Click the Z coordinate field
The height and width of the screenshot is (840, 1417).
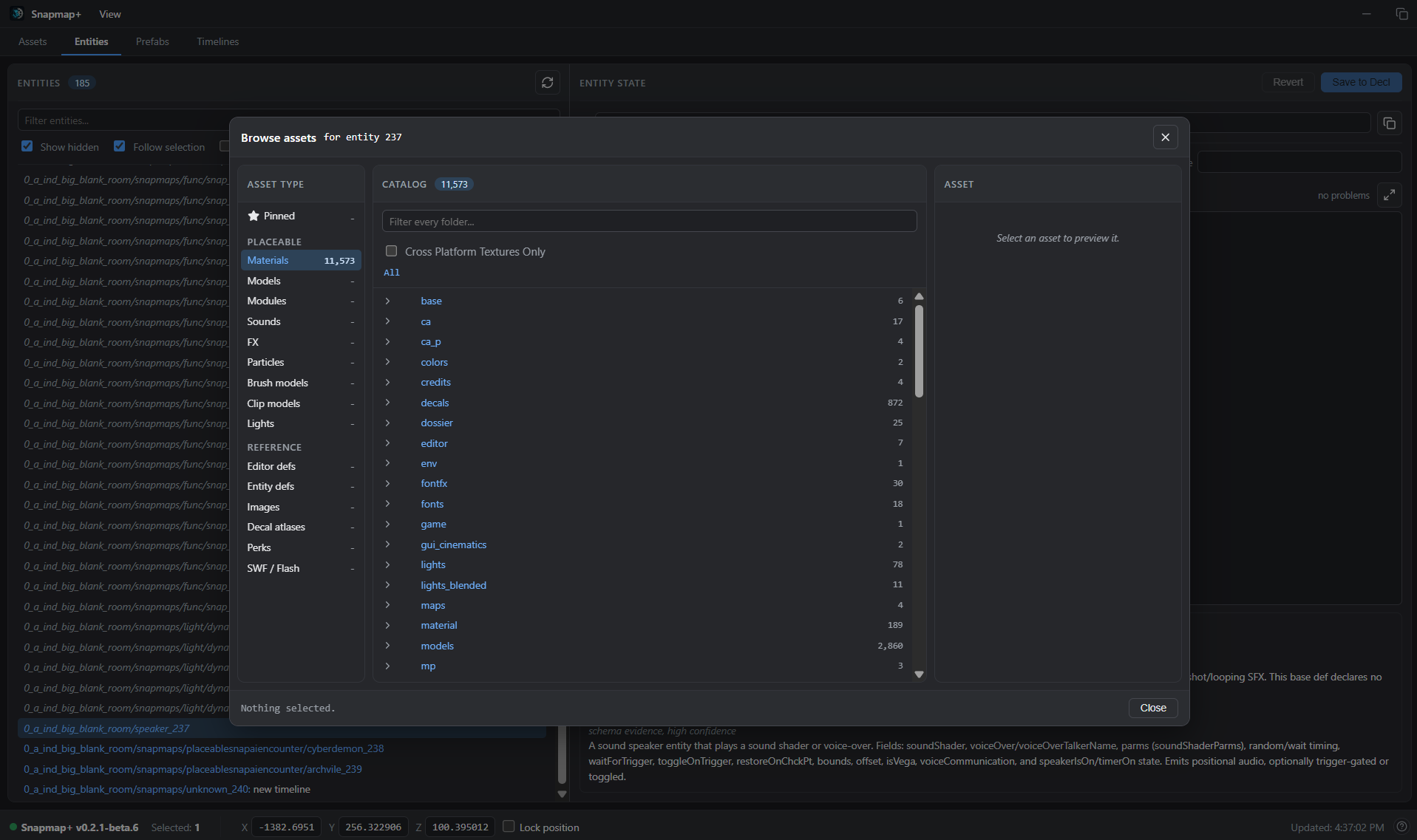click(x=460, y=827)
